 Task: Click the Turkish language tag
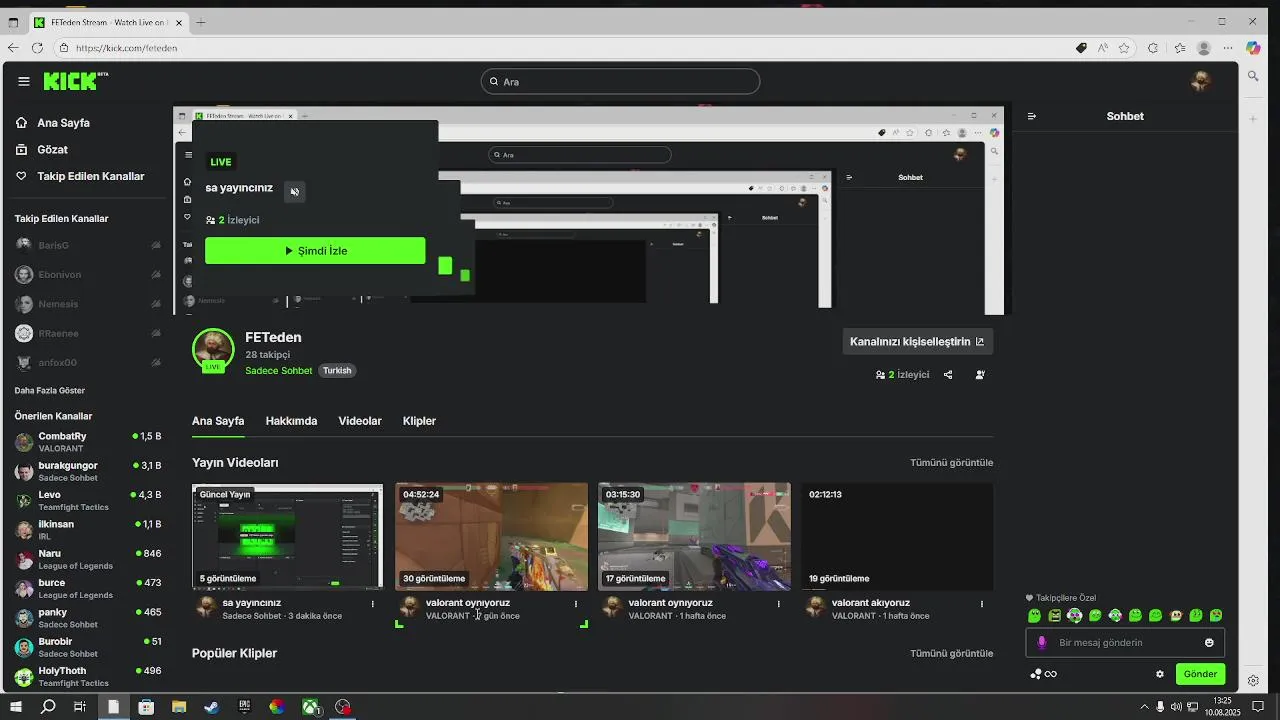pos(337,371)
